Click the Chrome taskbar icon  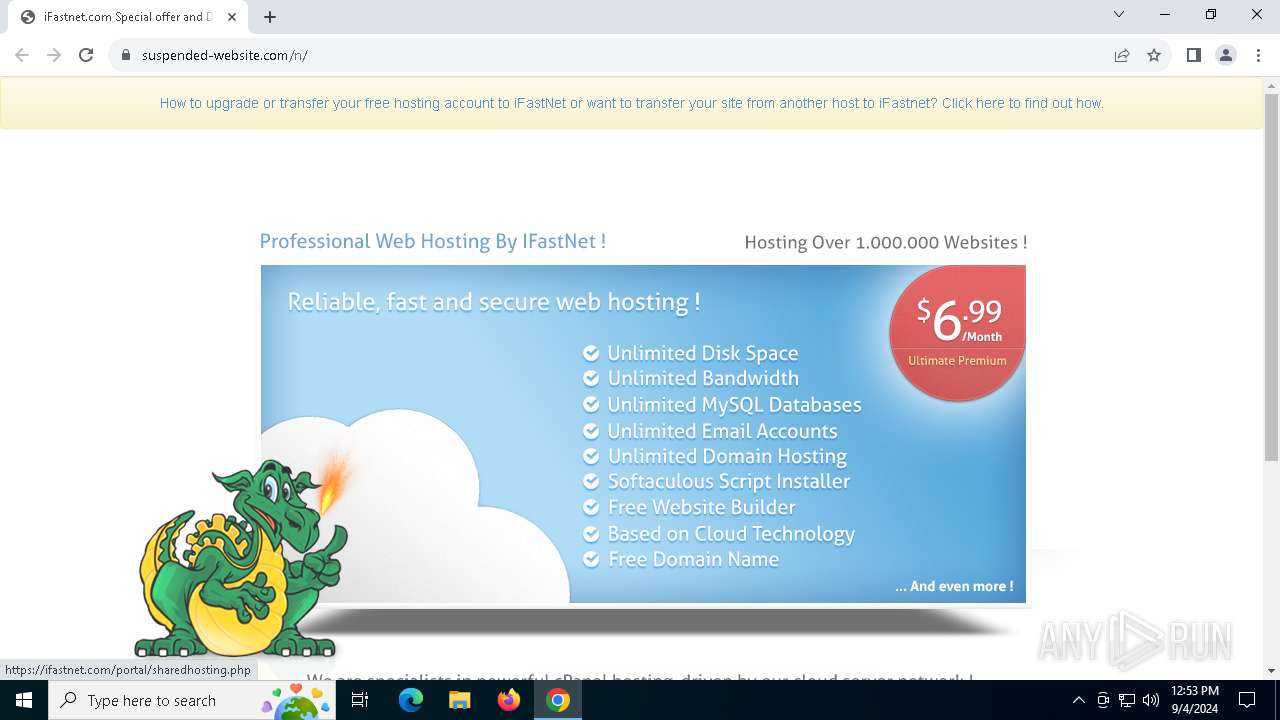point(558,700)
